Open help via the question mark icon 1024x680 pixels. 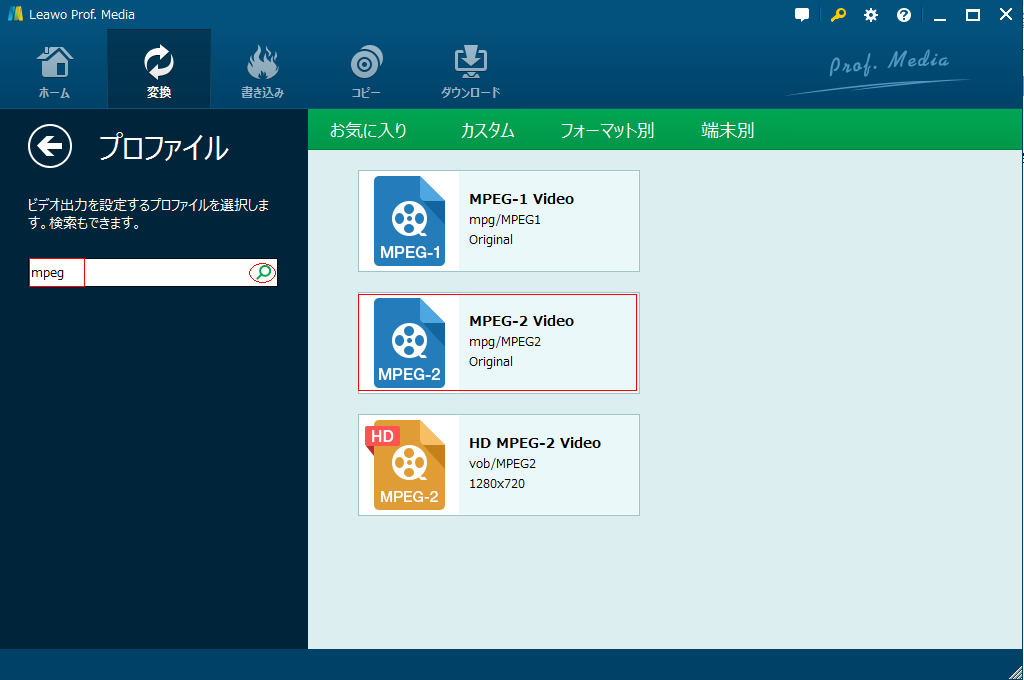(x=904, y=15)
